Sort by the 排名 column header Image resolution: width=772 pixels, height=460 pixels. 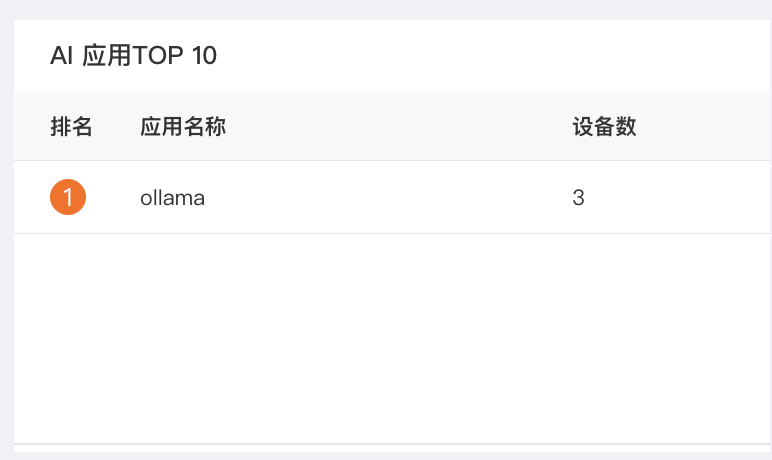coord(71,127)
